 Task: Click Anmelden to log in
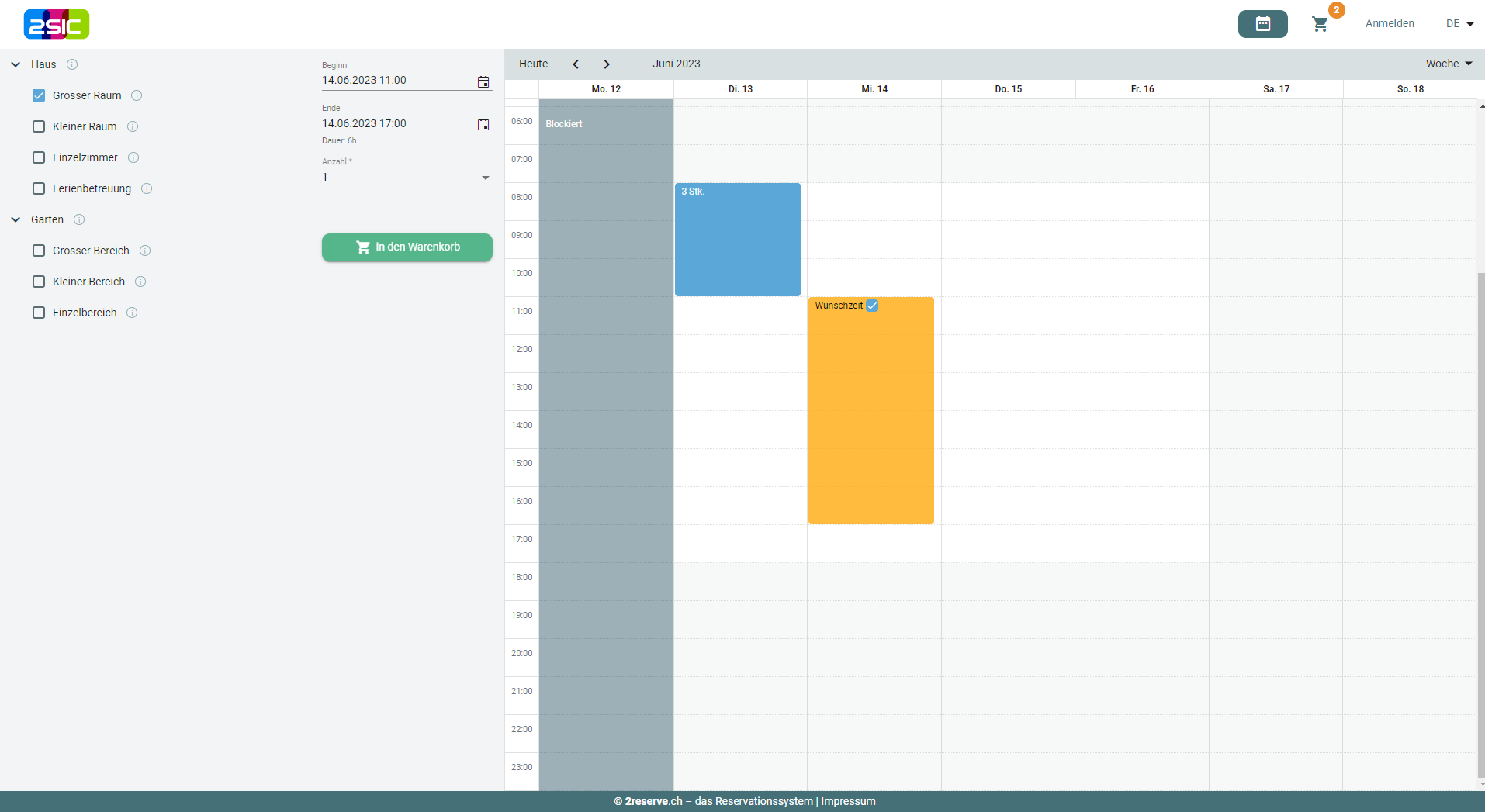1389,24
